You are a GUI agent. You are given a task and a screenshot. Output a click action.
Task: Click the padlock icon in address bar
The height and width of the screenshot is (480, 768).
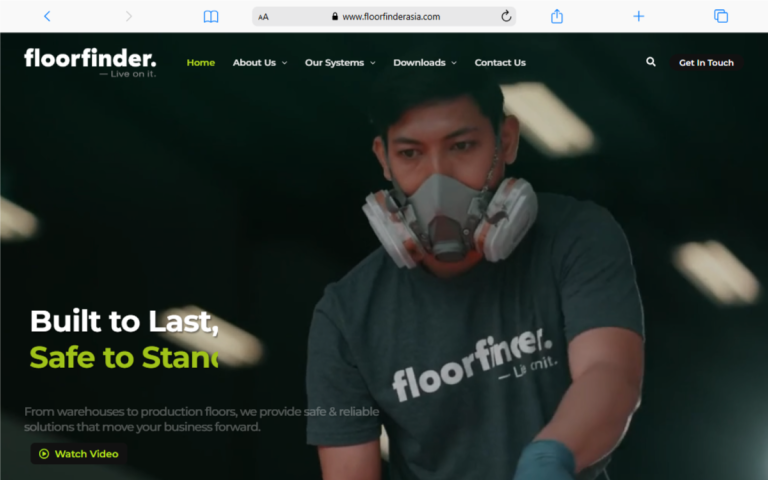pyautogui.click(x=335, y=17)
